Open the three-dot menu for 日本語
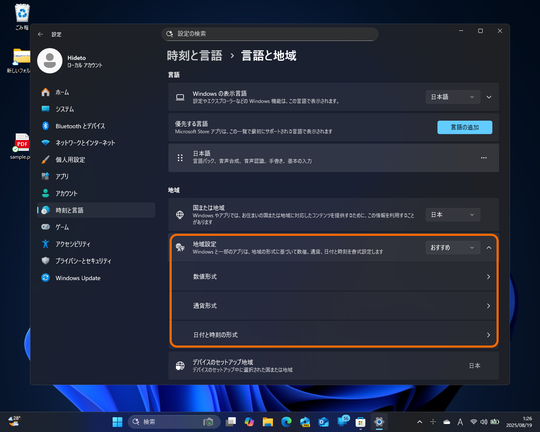540x432 pixels. (x=484, y=158)
